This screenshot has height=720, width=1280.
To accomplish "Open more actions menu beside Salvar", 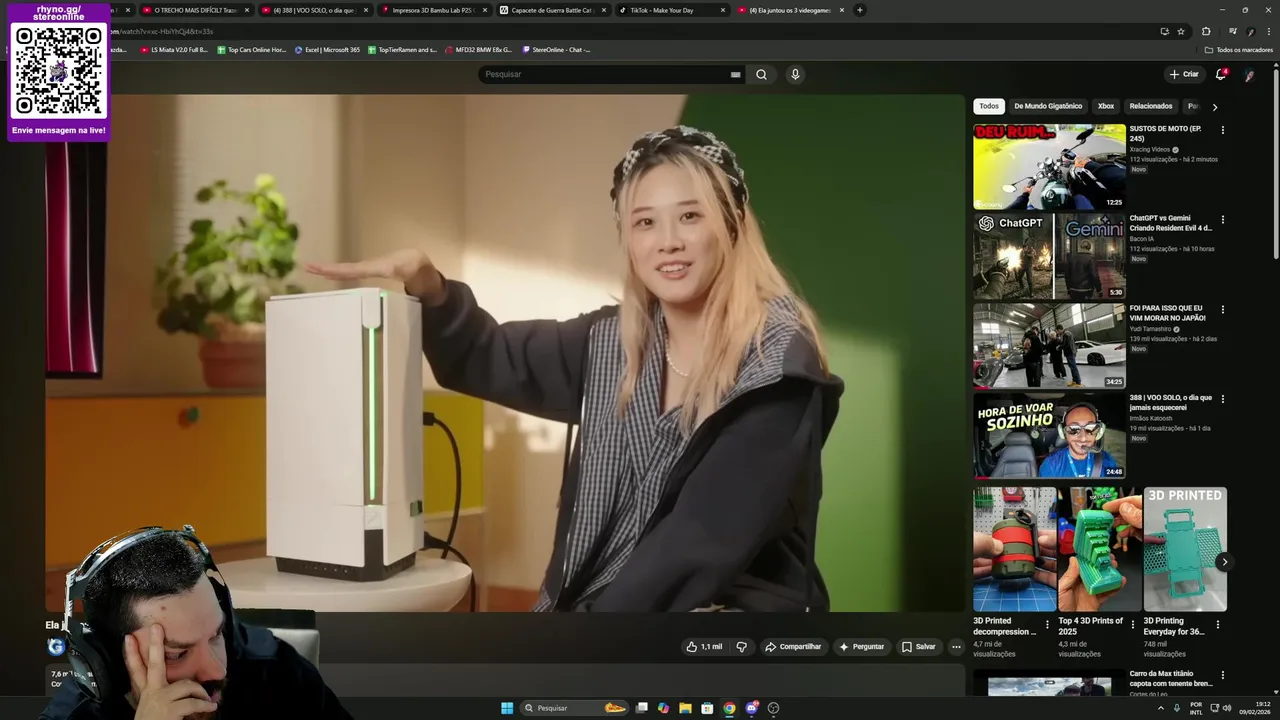I will tap(956, 647).
